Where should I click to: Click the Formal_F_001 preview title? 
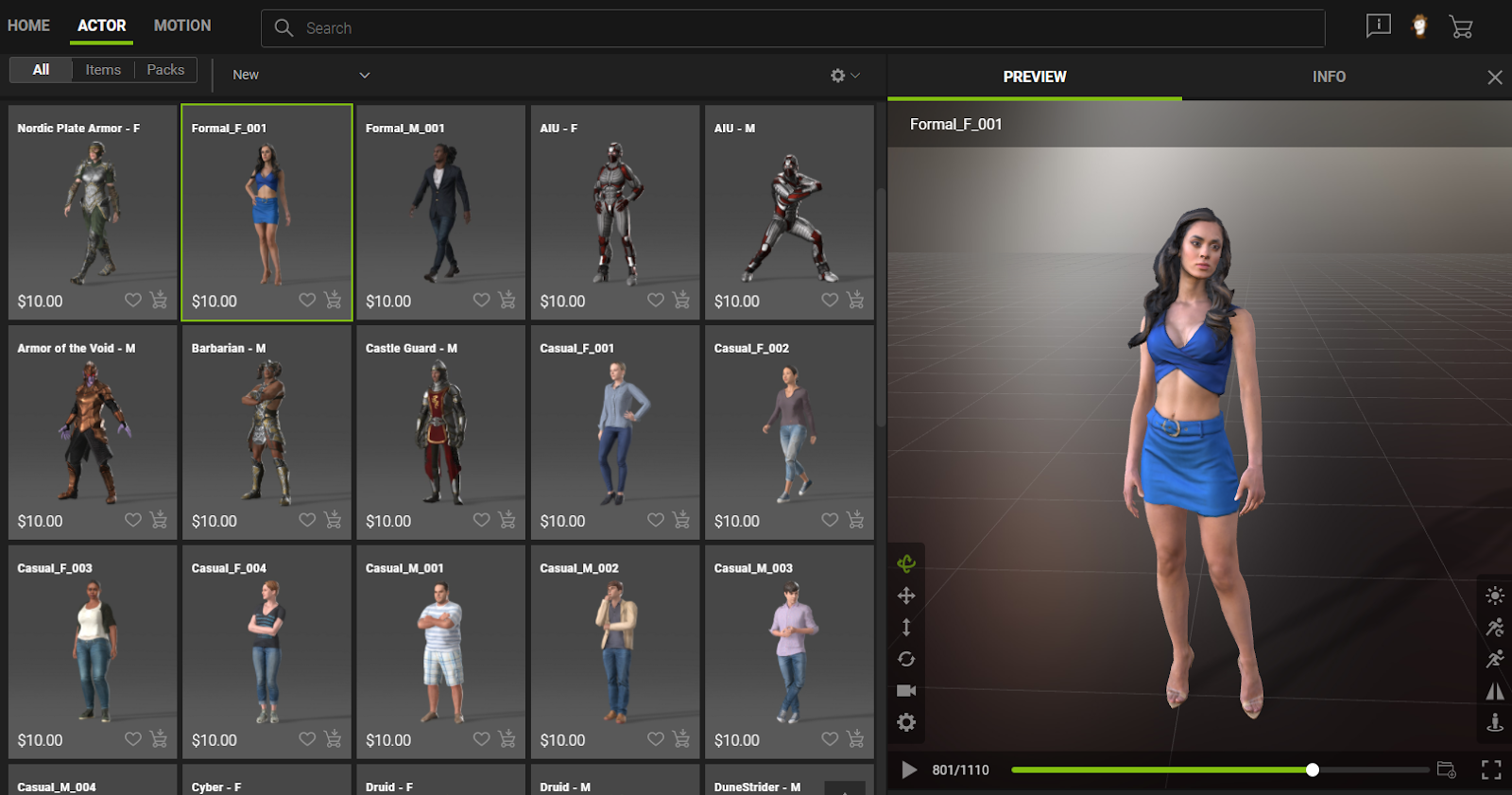tap(955, 124)
